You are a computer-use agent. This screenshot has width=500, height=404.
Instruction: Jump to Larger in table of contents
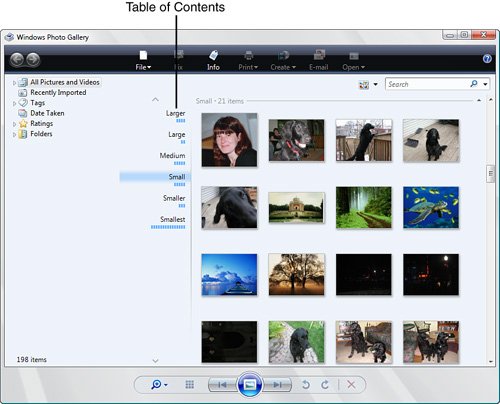coord(175,113)
